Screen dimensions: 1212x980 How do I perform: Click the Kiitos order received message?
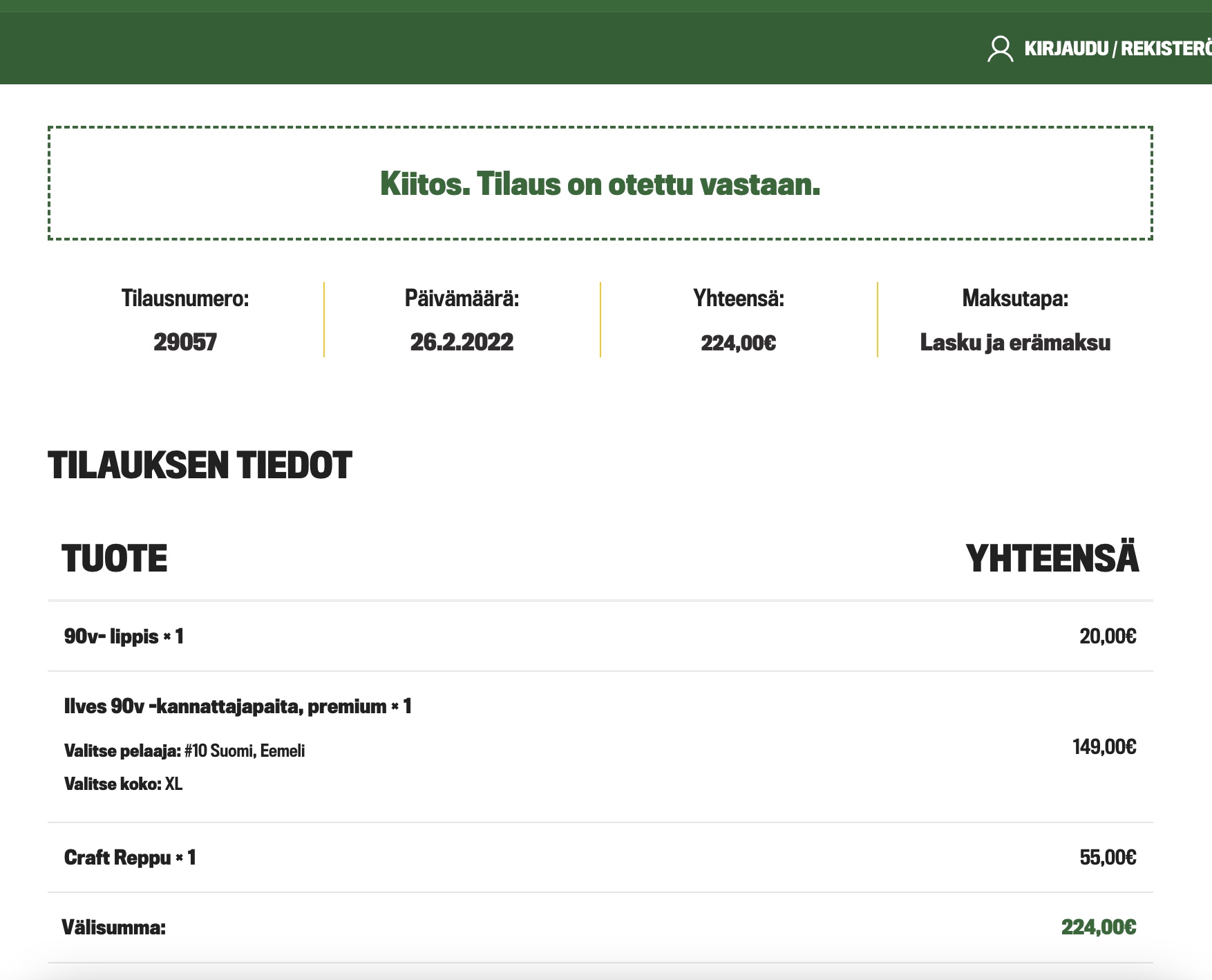click(x=600, y=184)
